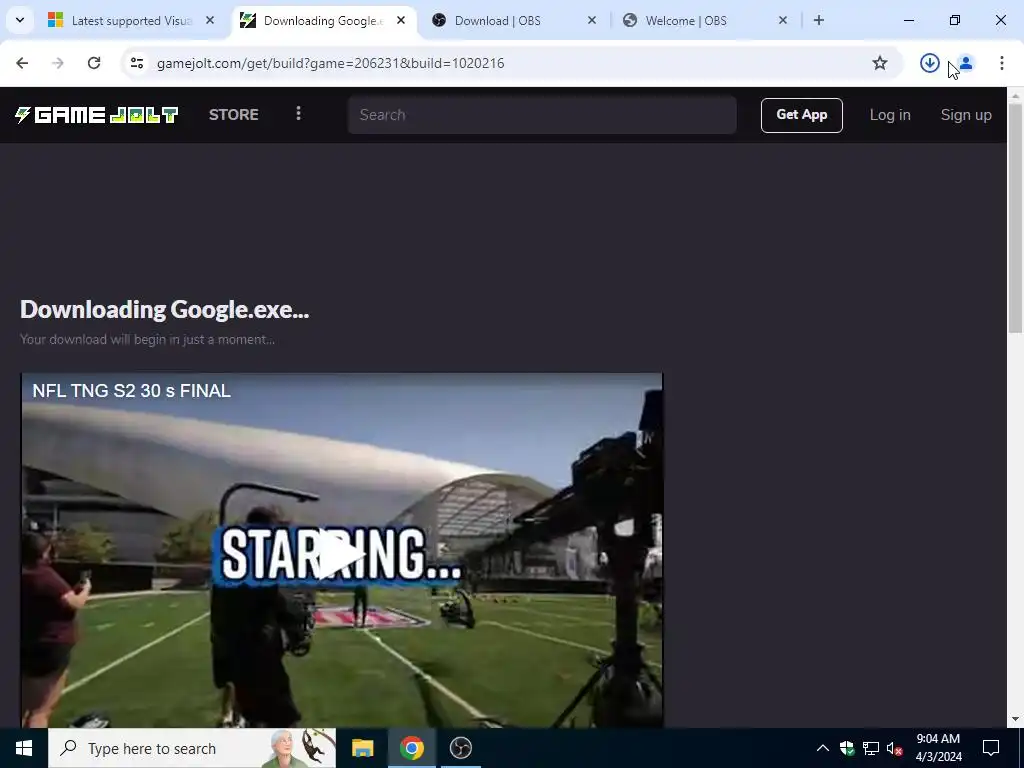The height and width of the screenshot is (768, 1024).
Task: Open network status tray icon
Action: click(x=871, y=748)
